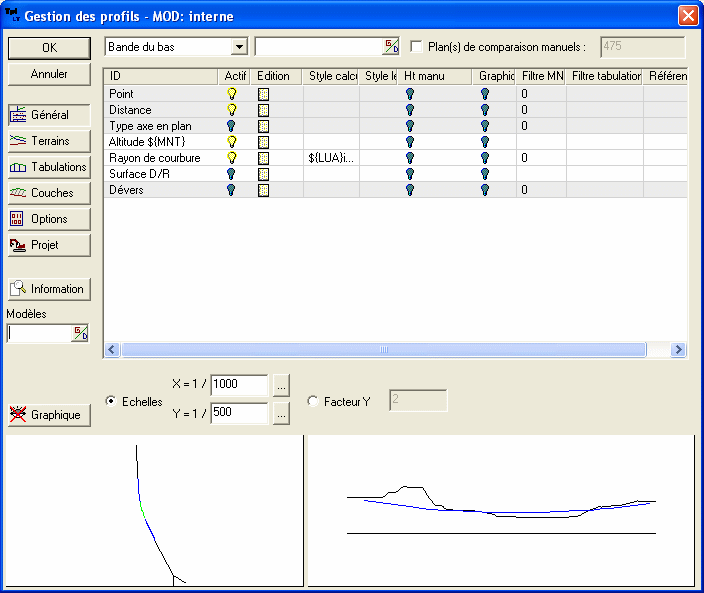The height and width of the screenshot is (593, 704).
Task: Click the Edition icon in the Point row
Action: coord(264,94)
